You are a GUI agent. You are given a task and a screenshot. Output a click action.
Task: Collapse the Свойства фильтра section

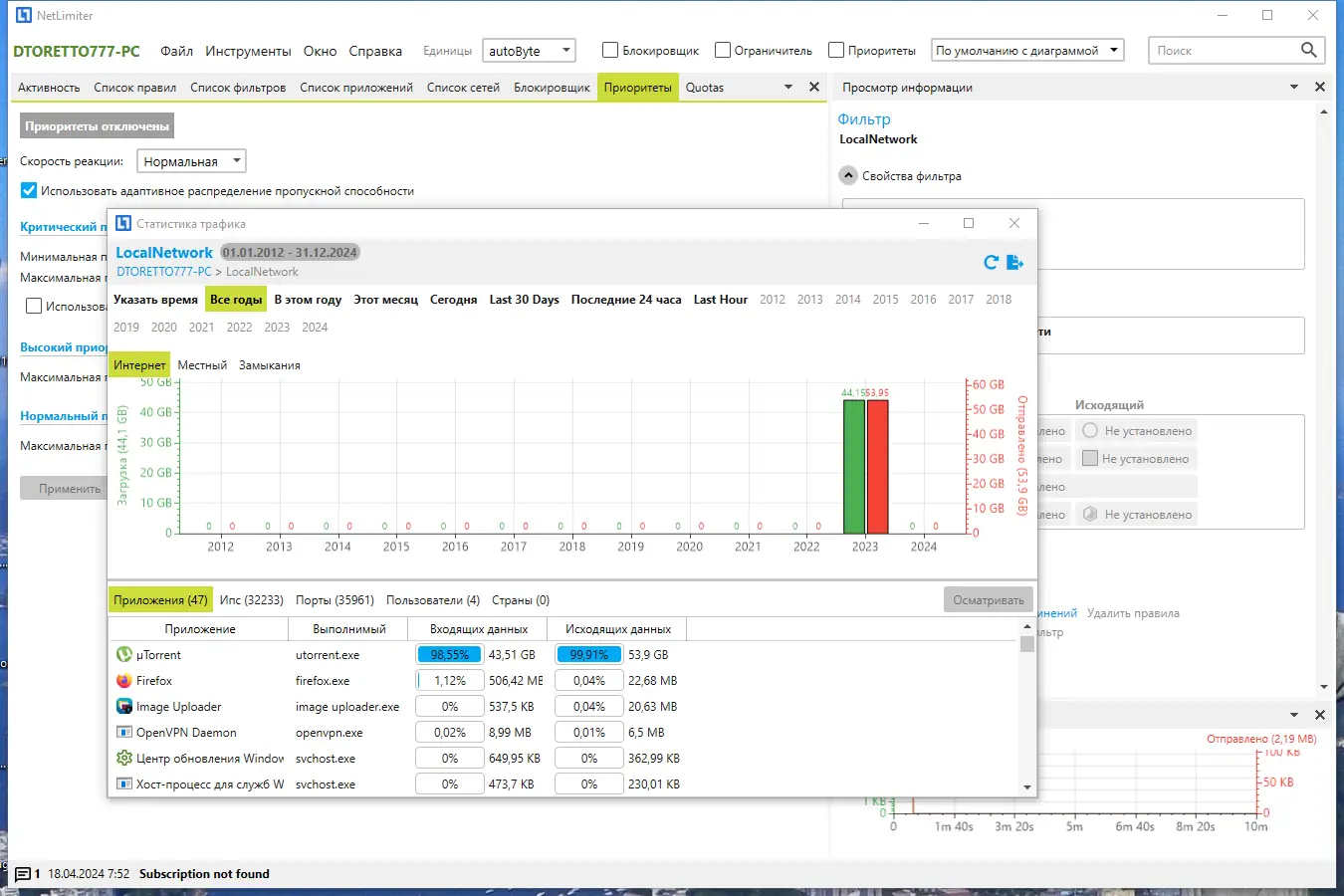point(848,176)
